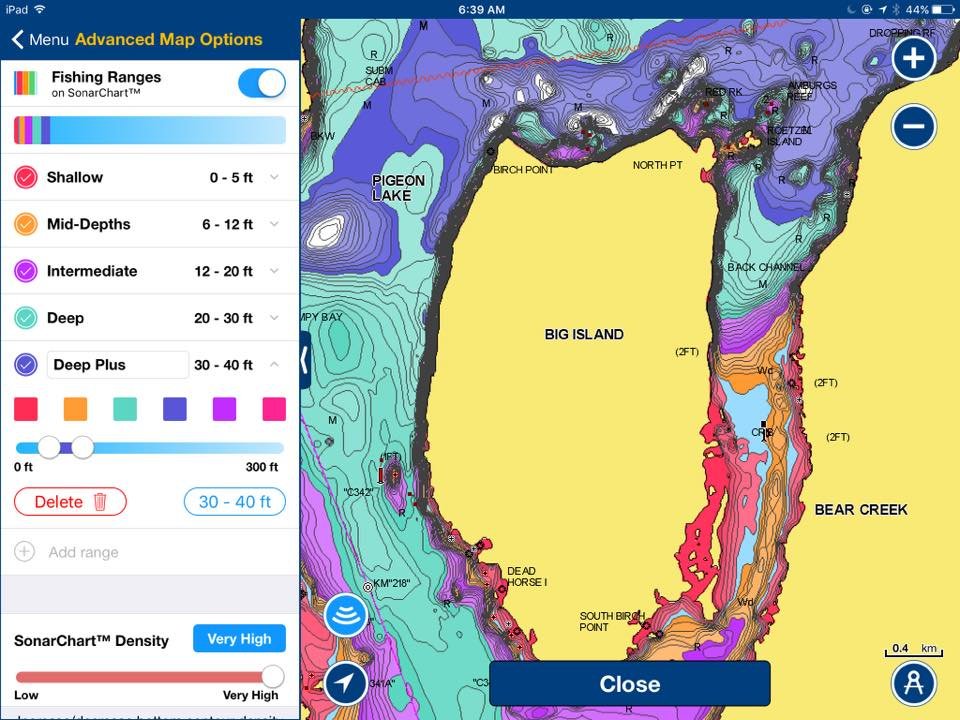
Task: Tap the sonar layers round icon
Action: pos(345,615)
